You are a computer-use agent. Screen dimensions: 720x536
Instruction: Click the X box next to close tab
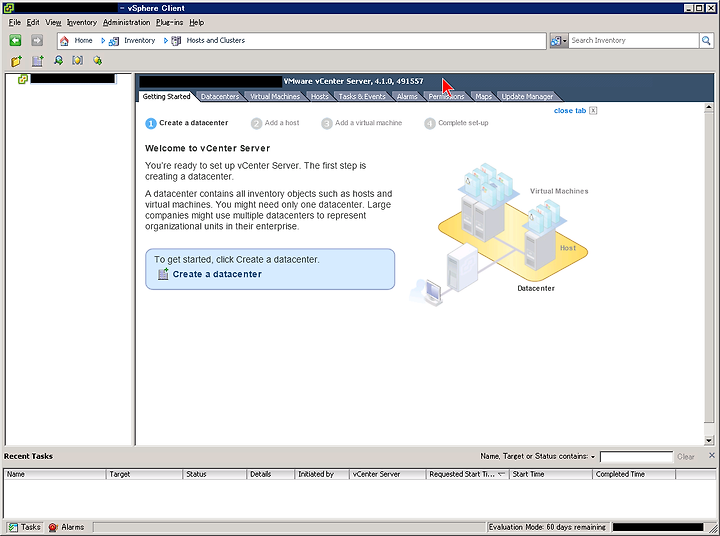[x=593, y=111]
